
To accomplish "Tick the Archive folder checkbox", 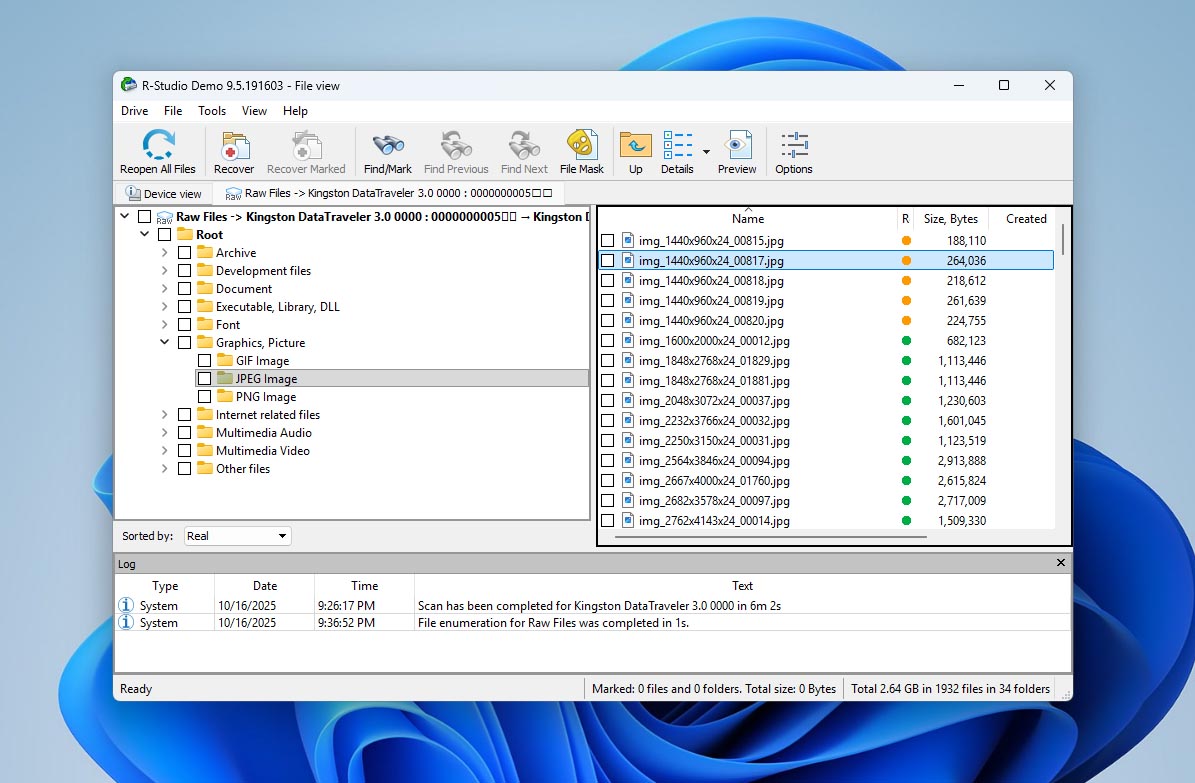I will click(x=184, y=253).
